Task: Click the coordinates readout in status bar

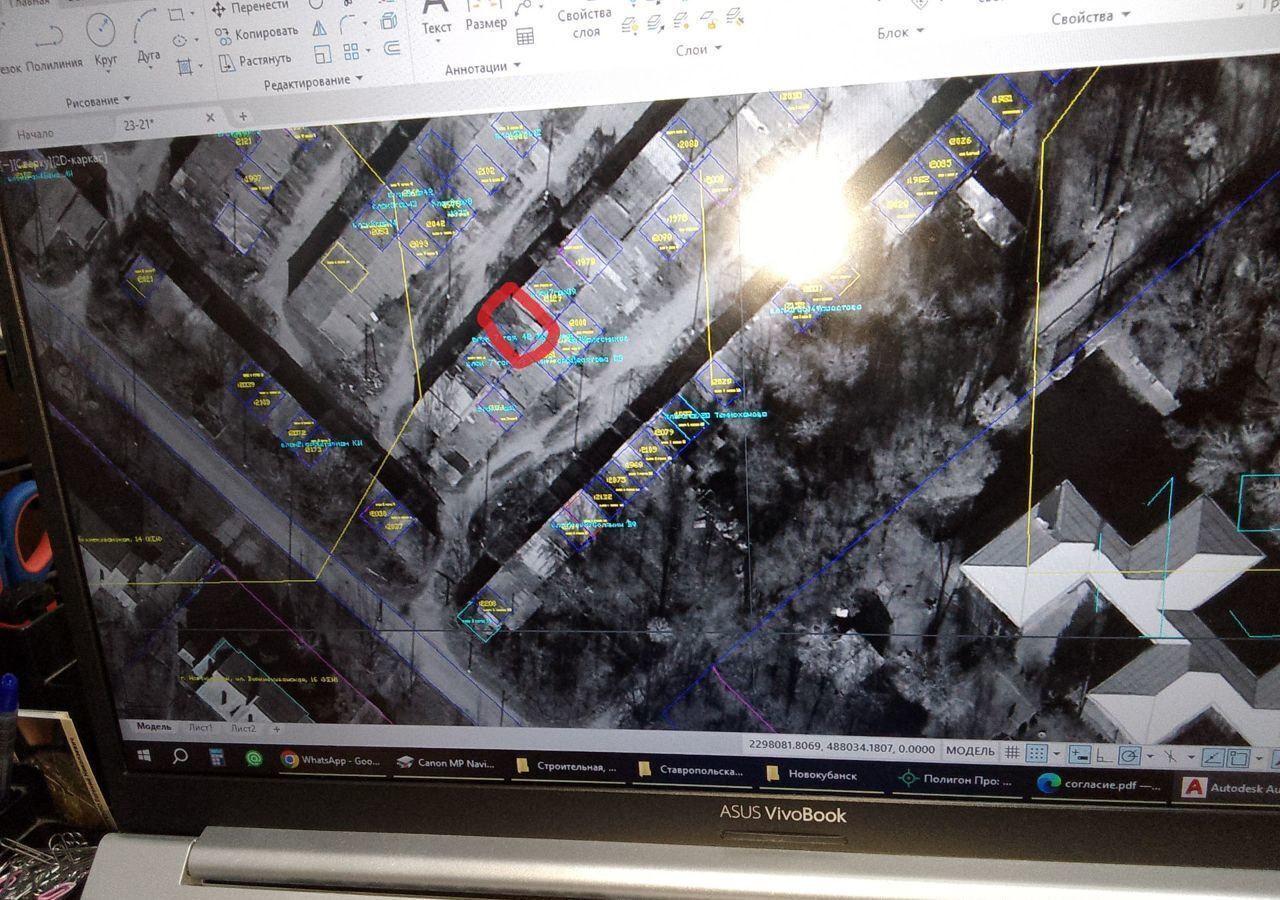Action: click(x=841, y=747)
